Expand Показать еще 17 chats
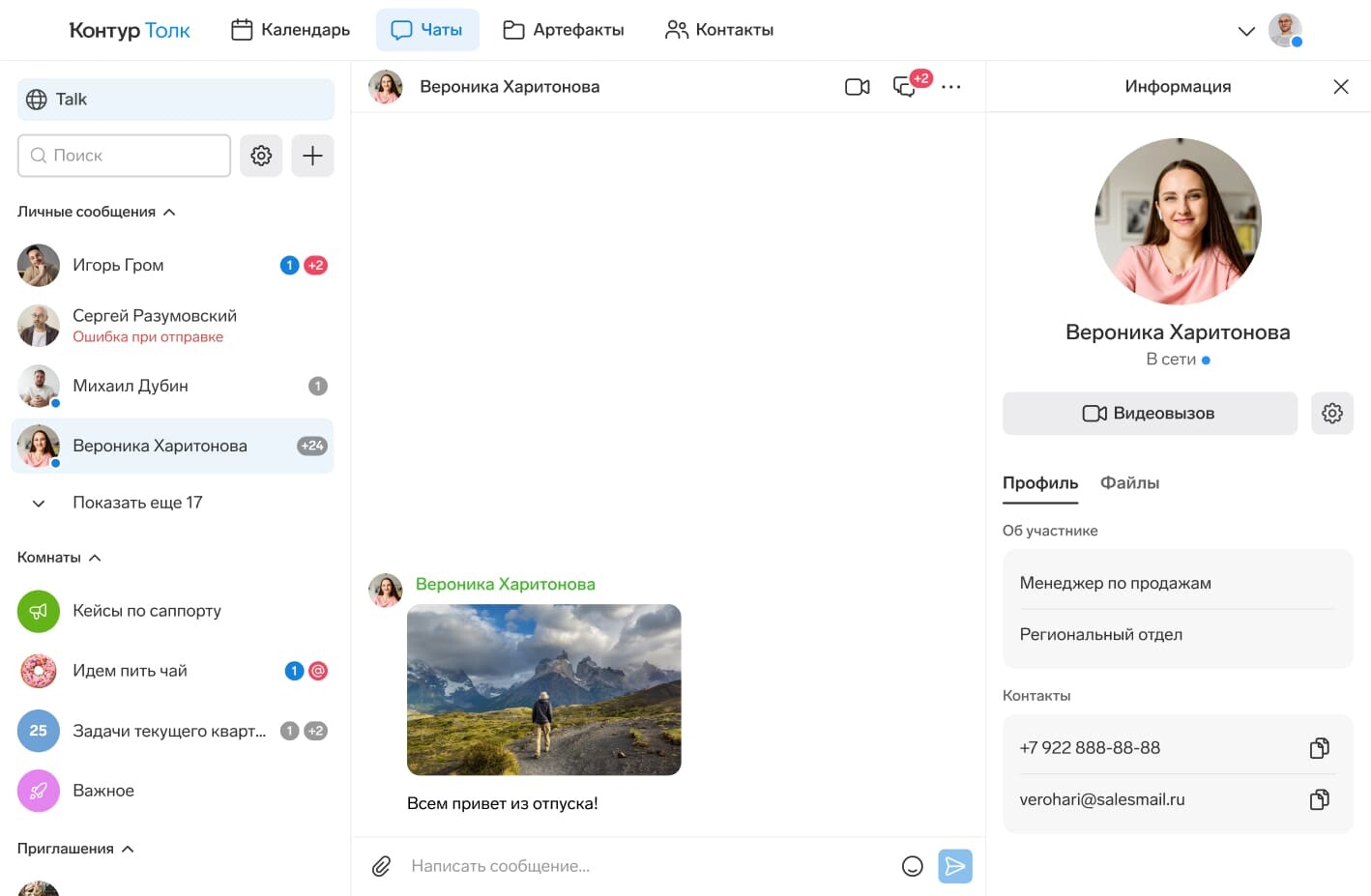Screen dimensions: 1371x896 (x=136, y=503)
